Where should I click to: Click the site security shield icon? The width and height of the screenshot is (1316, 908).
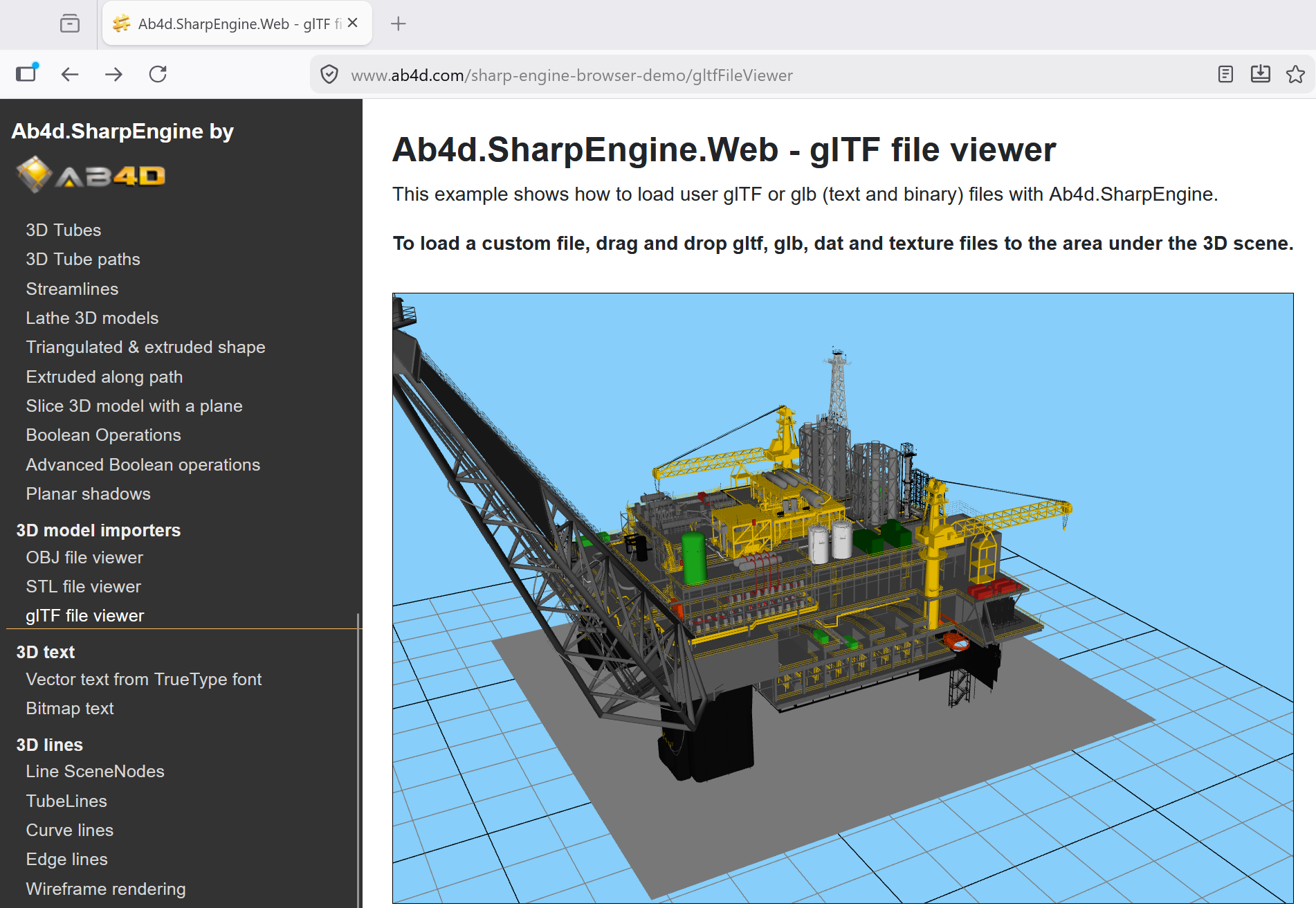point(329,75)
